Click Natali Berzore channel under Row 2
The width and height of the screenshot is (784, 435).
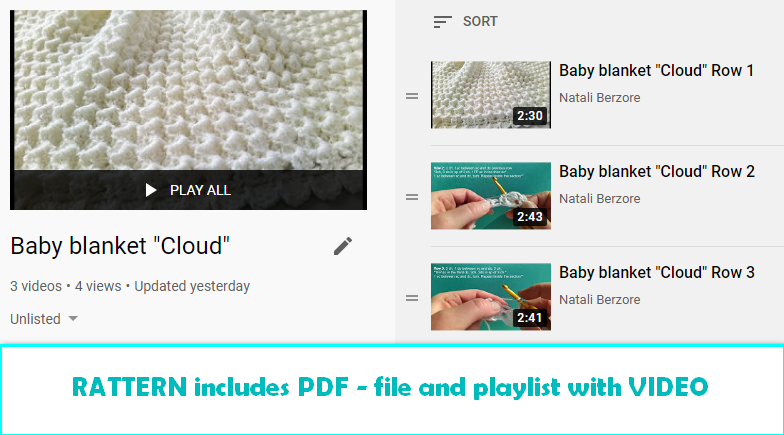(x=600, y=198)
